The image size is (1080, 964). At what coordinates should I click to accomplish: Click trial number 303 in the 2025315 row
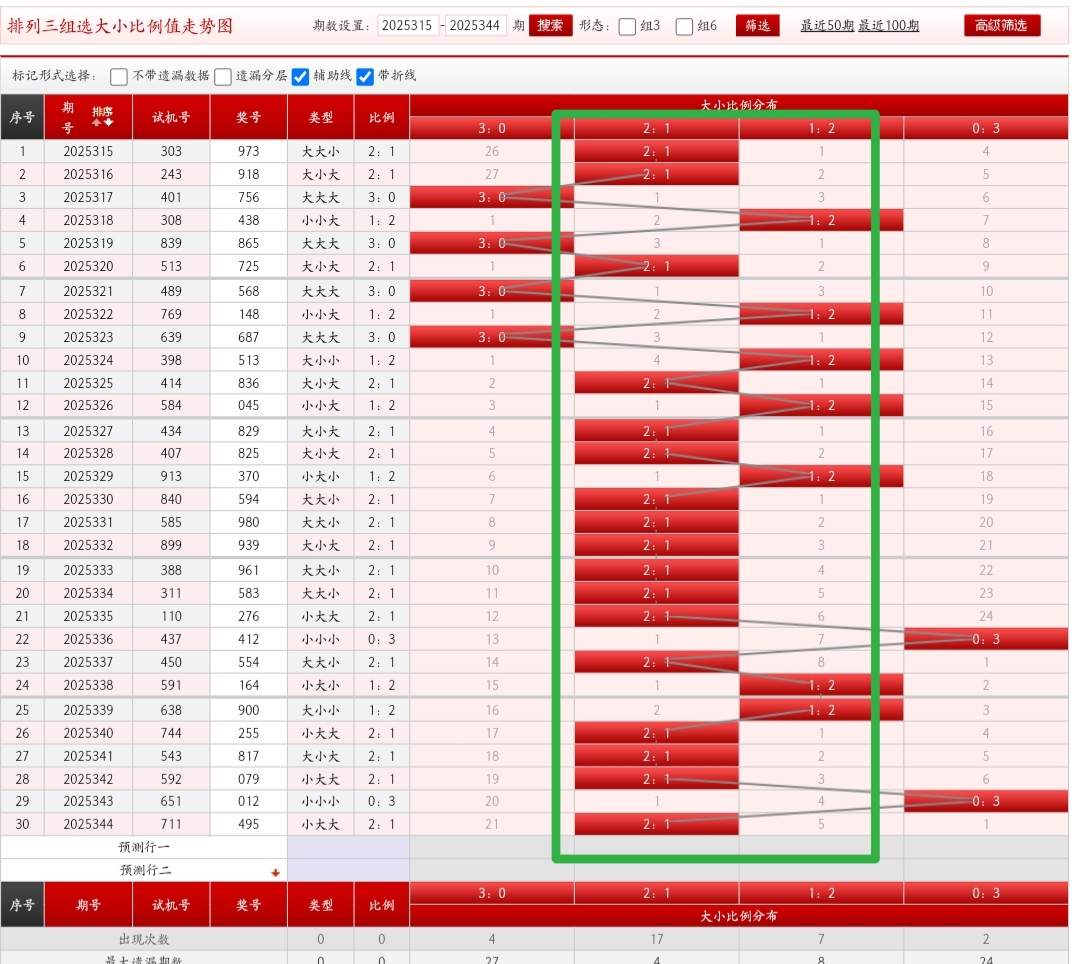[x=171, y=151]
